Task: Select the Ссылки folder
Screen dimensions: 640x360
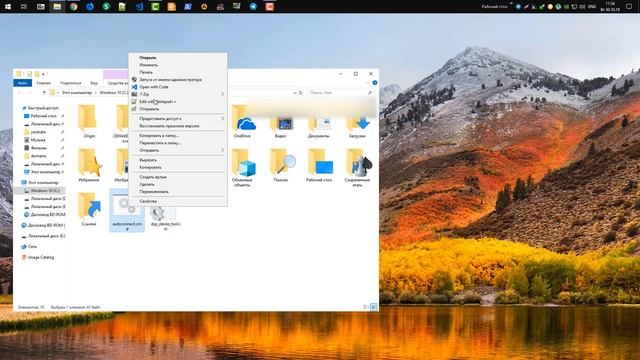Action: point(89,209)
